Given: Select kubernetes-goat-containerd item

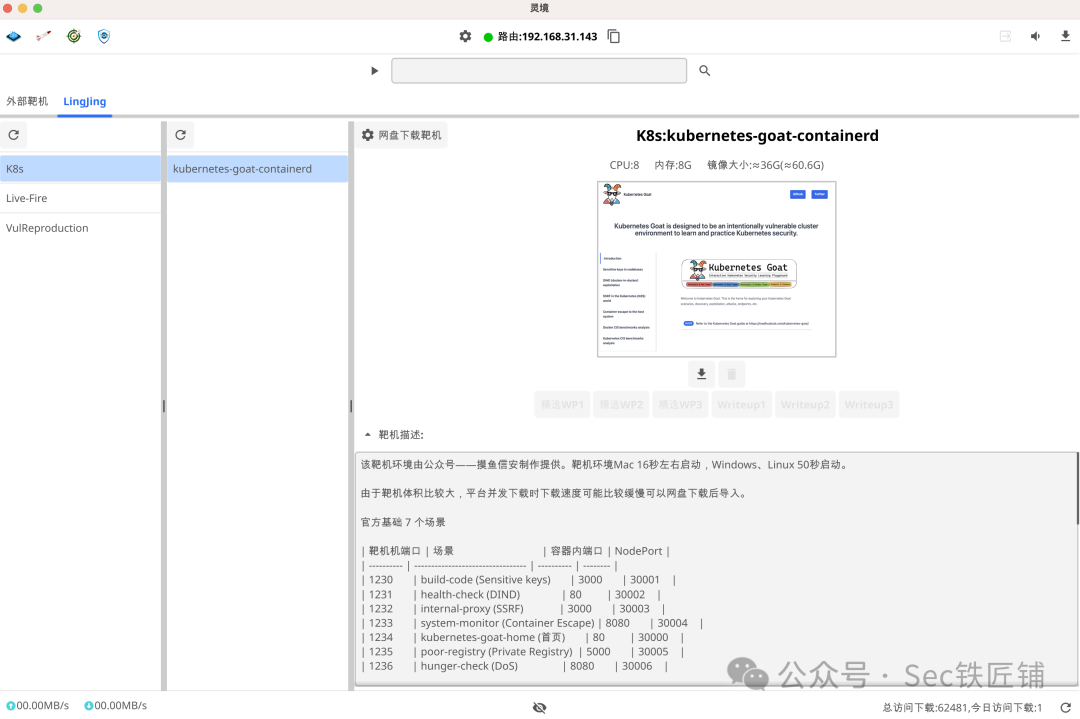Looking at the screenshot, I should pyautogui.click(x=258, y=169).
